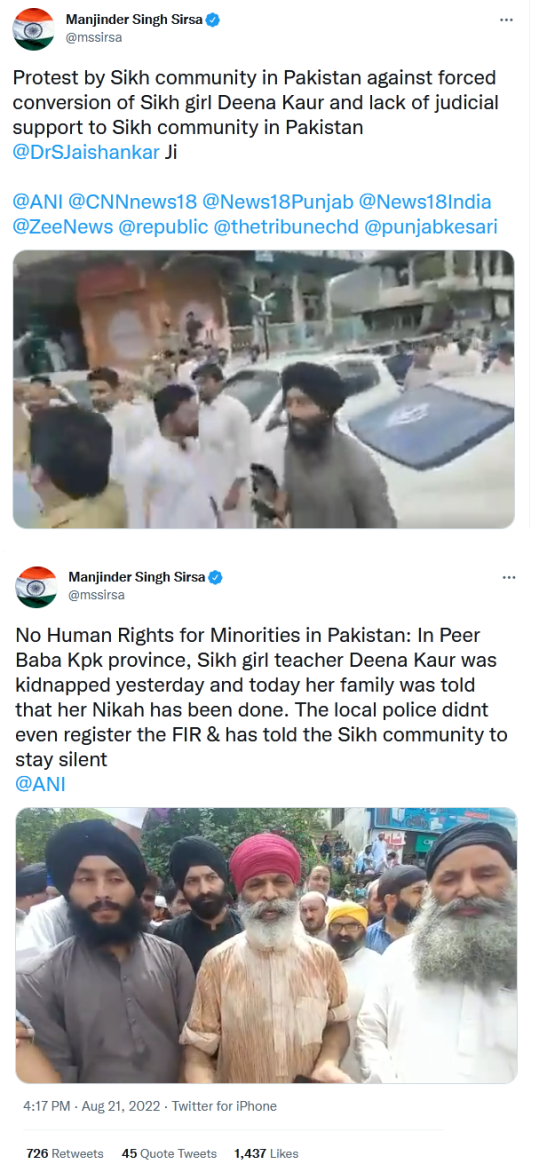
Task: Open the @punjabkesari mention
Action: [430, 226]
